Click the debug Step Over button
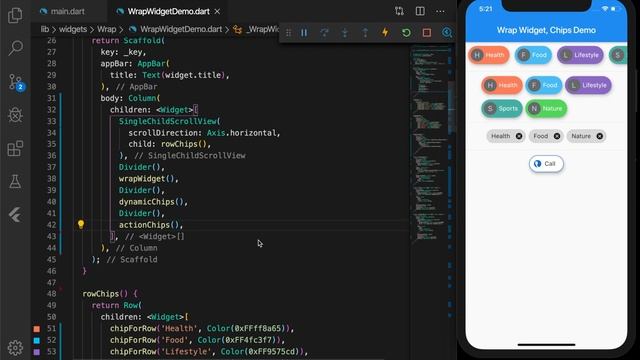The image size is (640, 360). 324,33
